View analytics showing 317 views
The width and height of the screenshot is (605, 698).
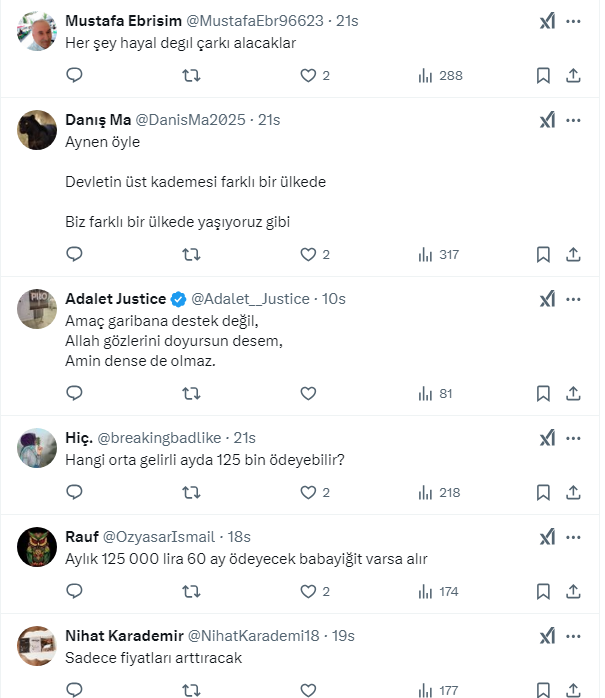coord(439,254)
